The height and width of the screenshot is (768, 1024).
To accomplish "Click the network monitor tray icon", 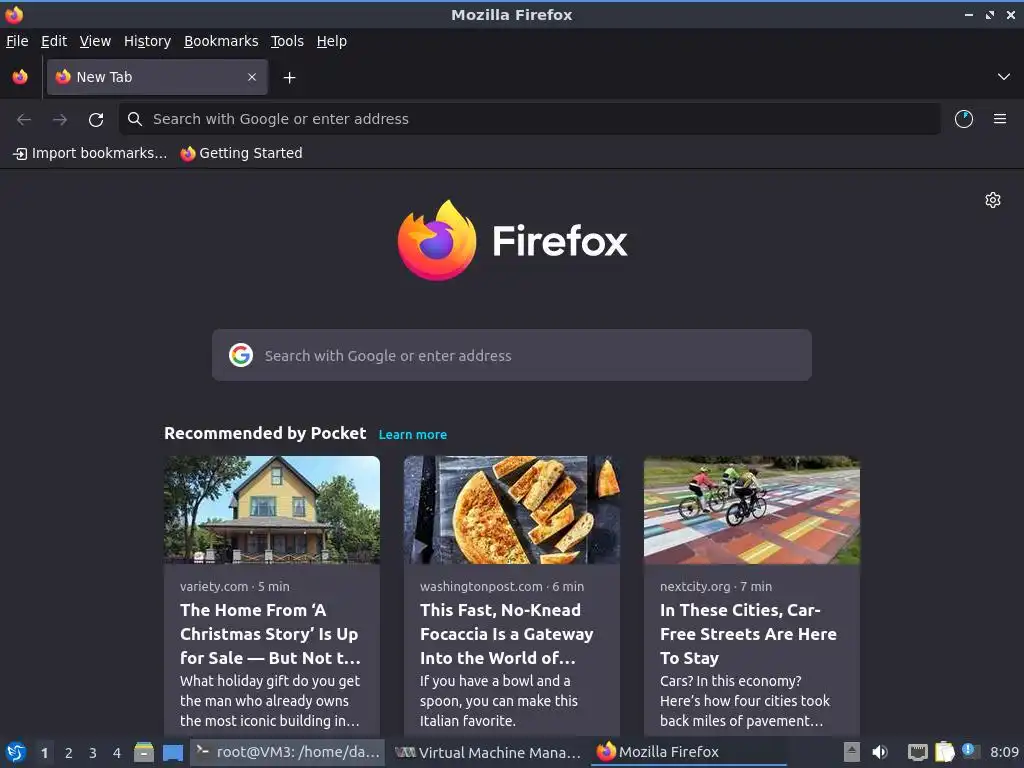I will (917, 752).
